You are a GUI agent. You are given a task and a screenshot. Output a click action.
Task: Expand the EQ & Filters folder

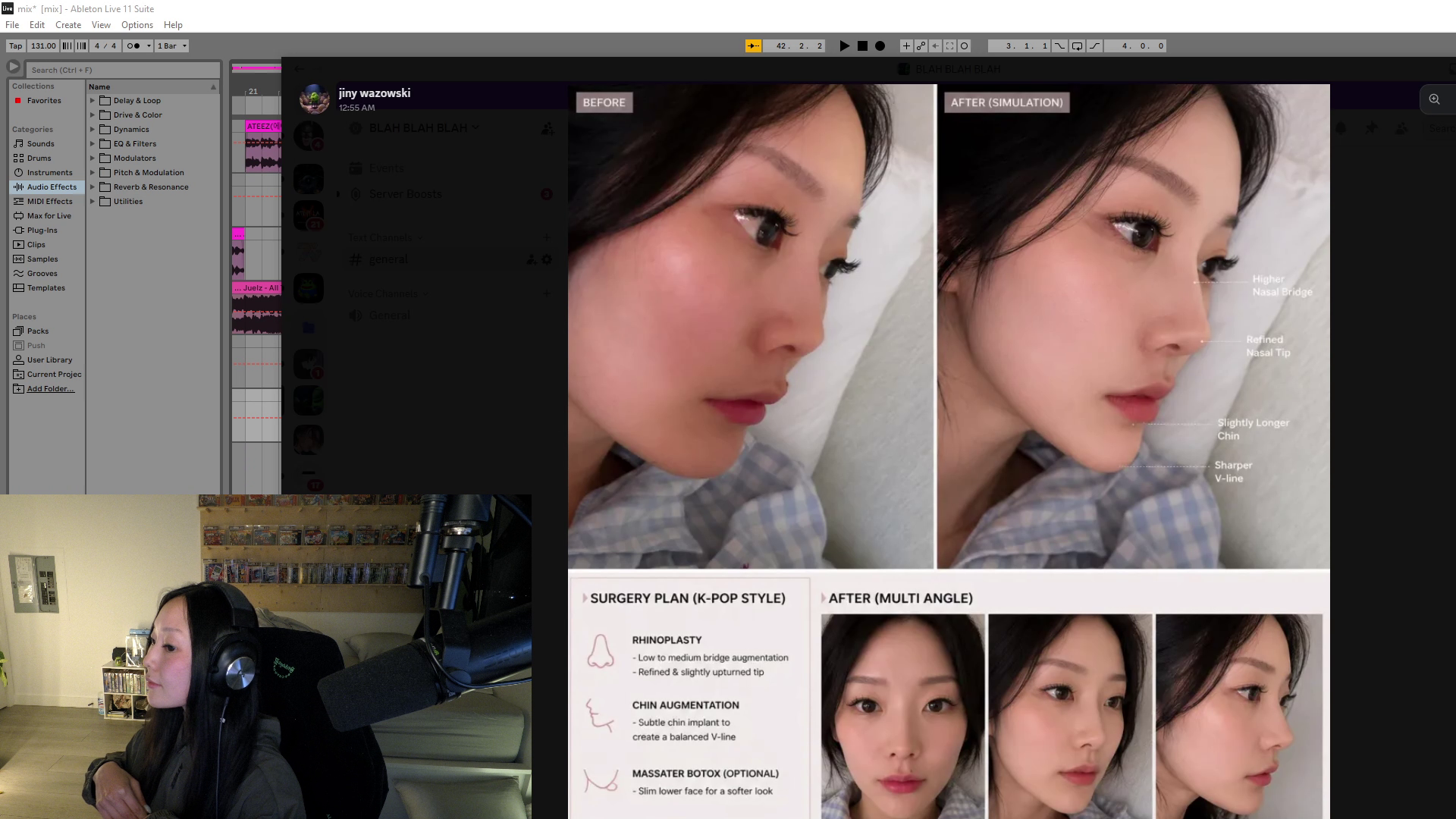93,144
